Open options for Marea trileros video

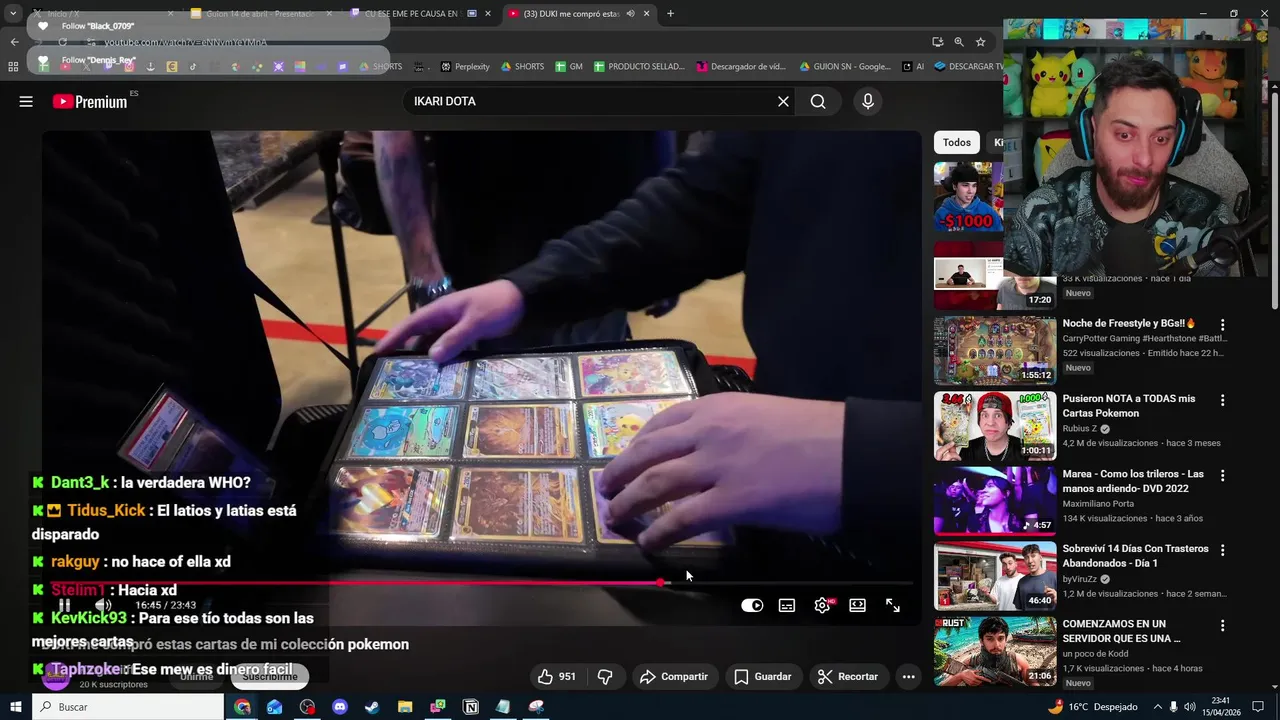pos(1222,475)
